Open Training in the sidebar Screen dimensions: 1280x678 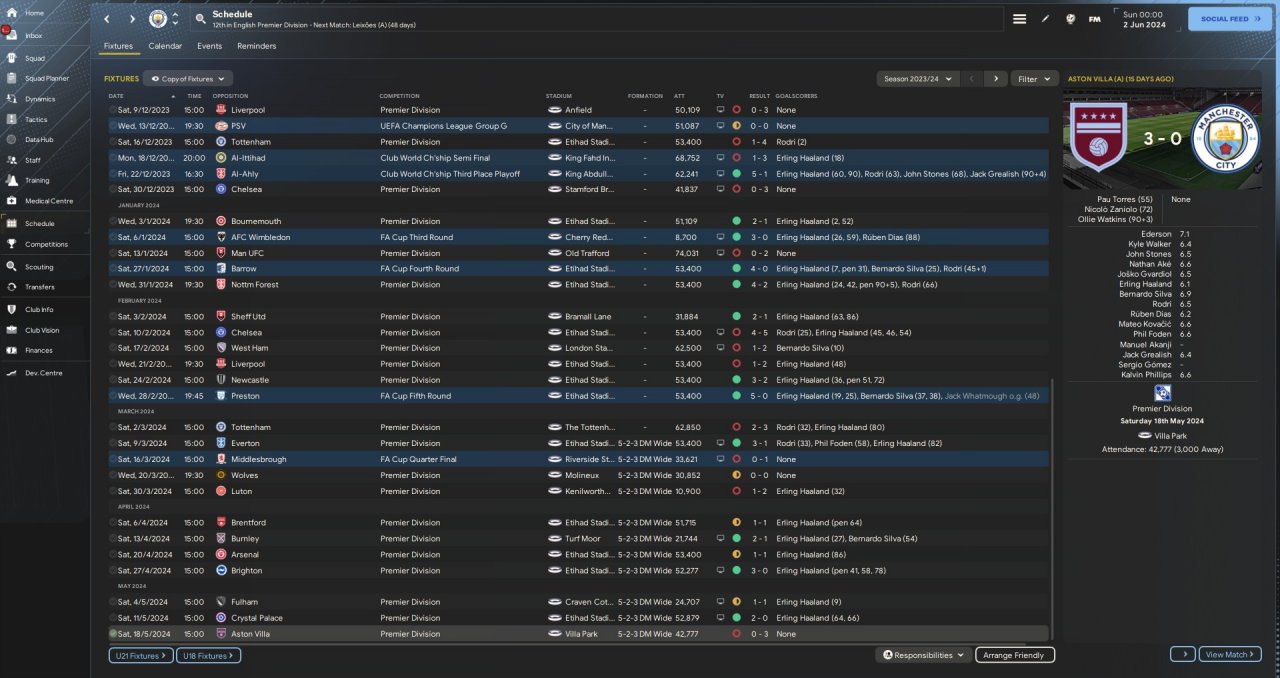point(37,181)
